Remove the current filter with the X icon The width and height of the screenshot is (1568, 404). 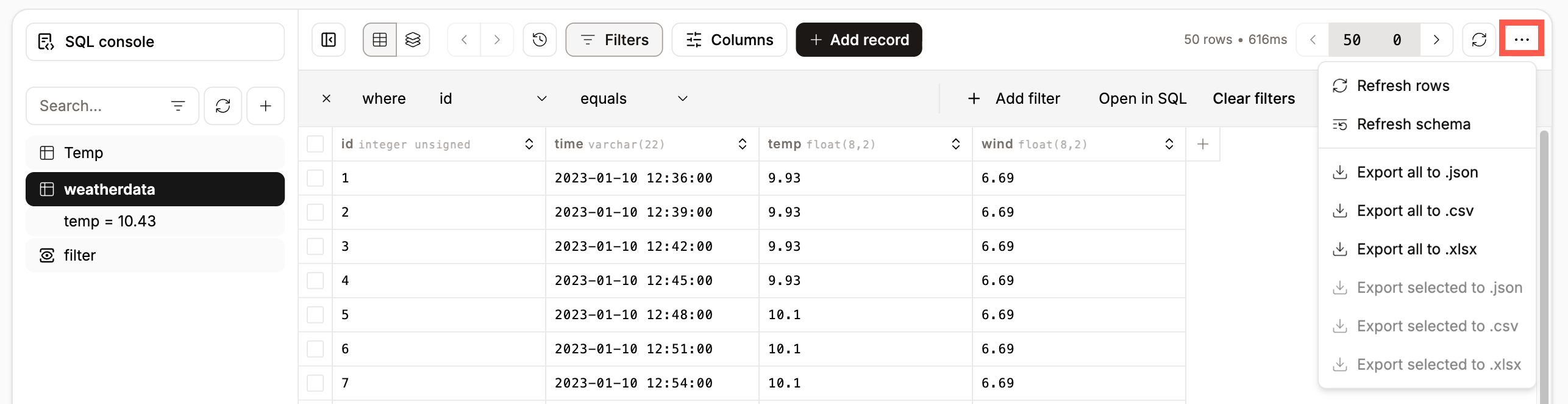click(327, 98)
